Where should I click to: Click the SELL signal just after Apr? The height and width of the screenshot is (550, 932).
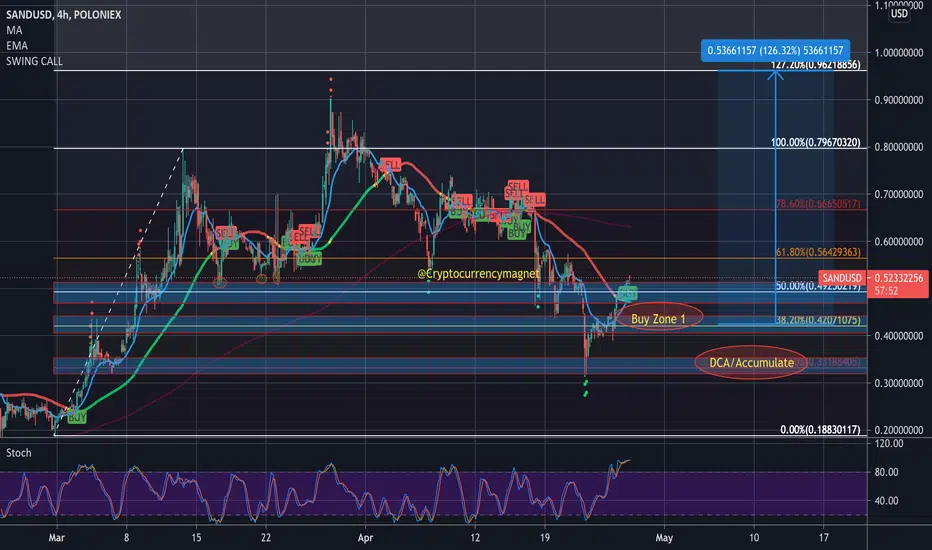pos(391,165)
